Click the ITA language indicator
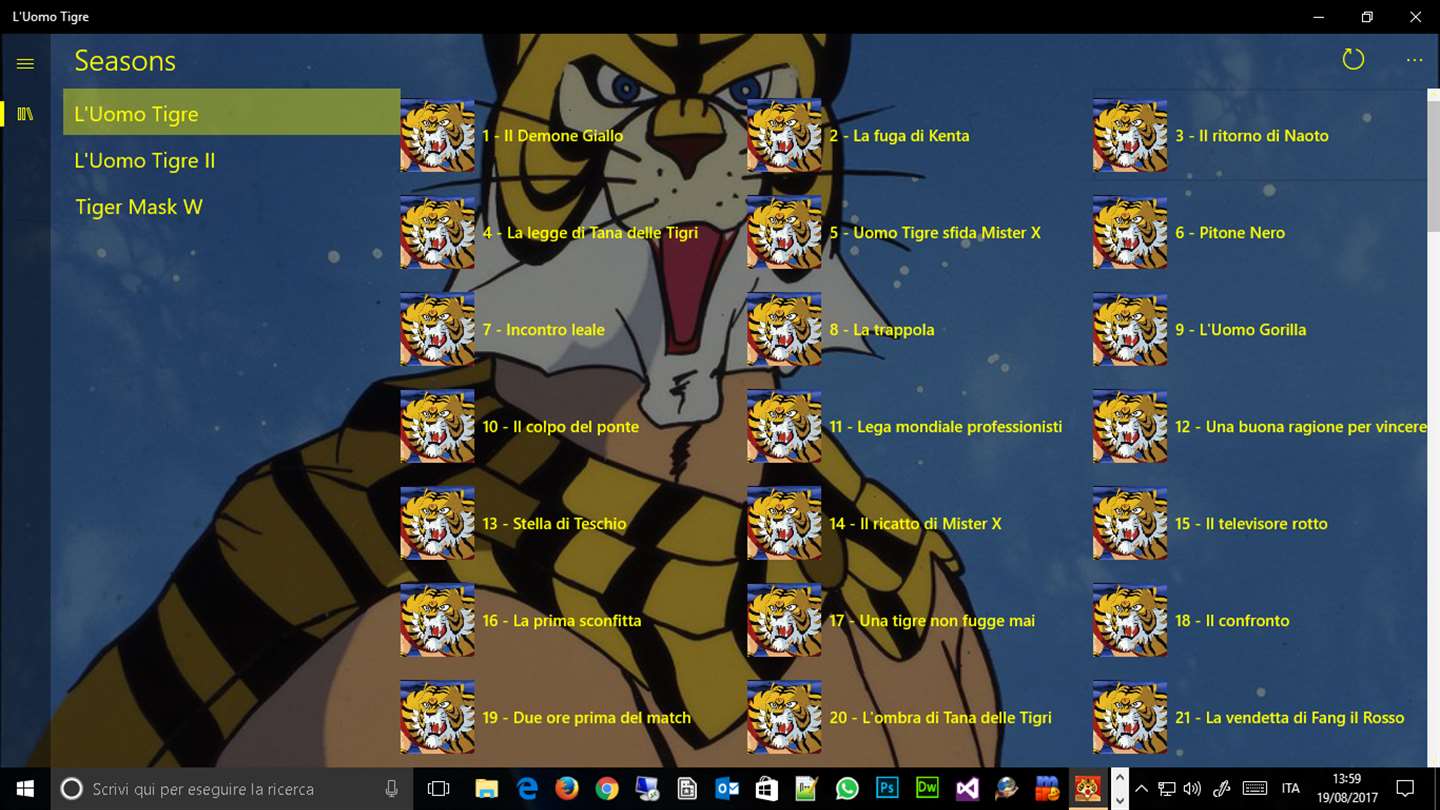Viewport: 1440px width, 810px height. (1291, 789)
